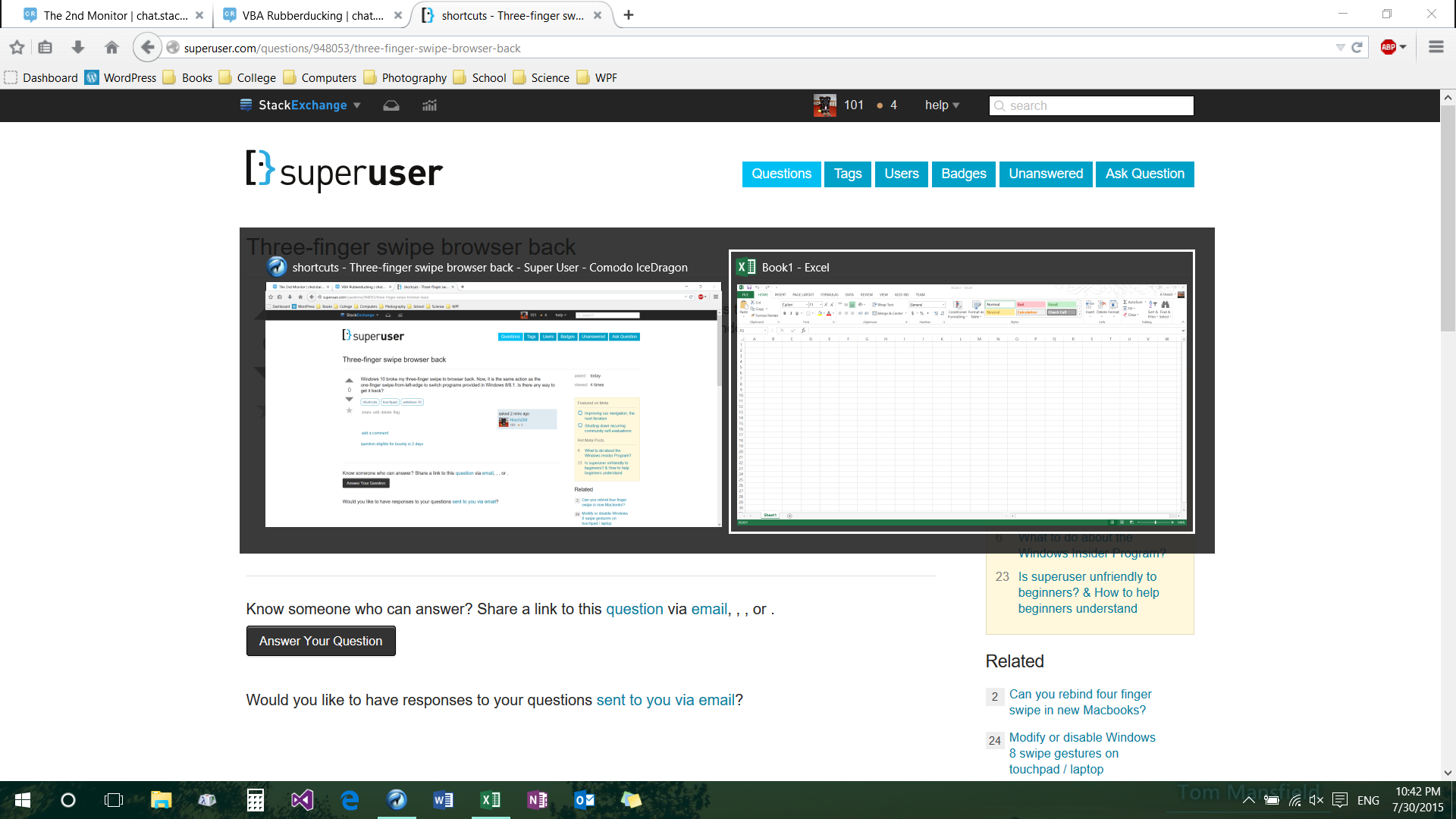The width and height of the screenshot is (1456, 819).
Task: Open the Computers bookmarks folder
Action: [320, 77]
